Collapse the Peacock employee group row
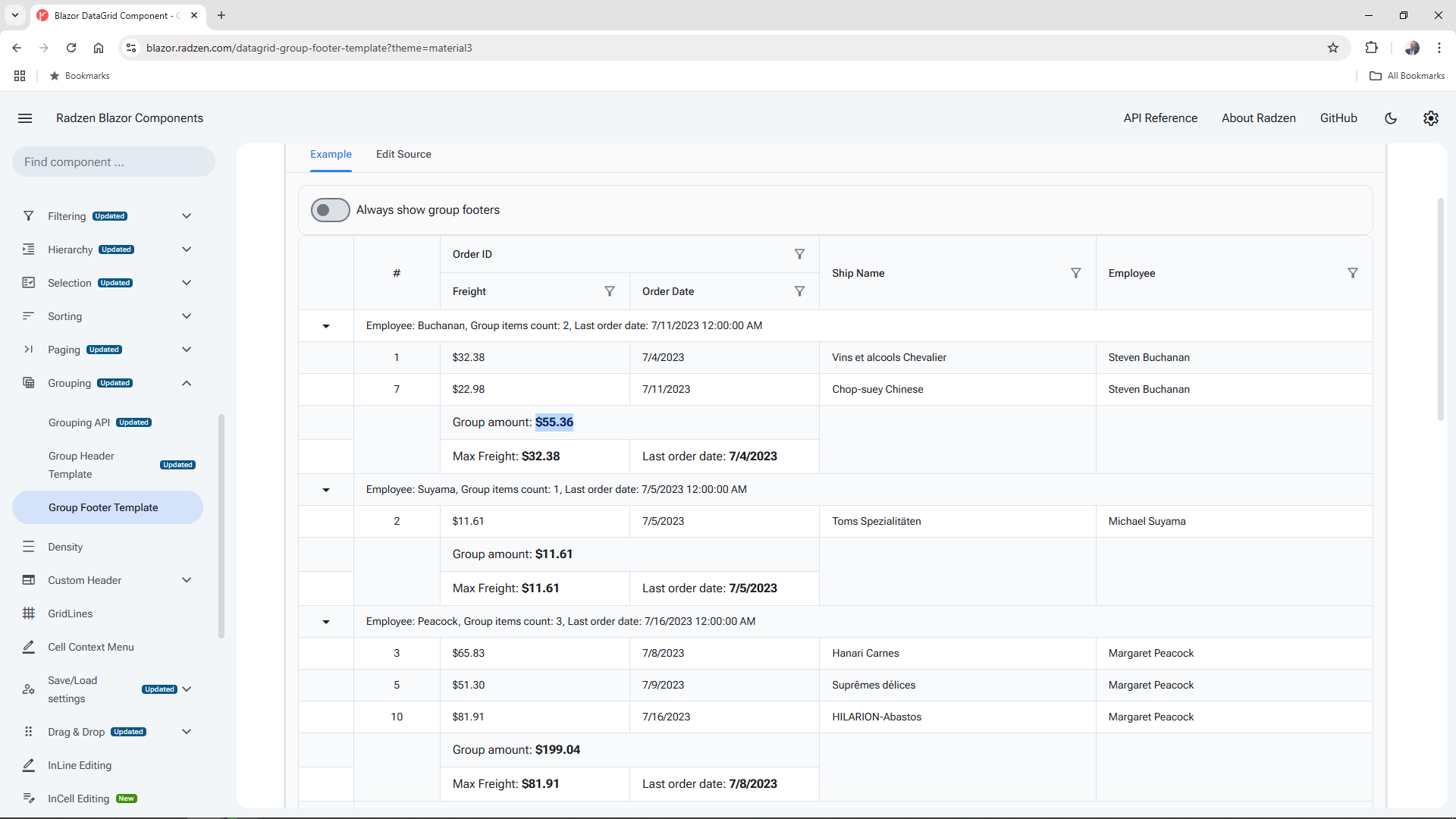Viewport: 1456px width, 819px height. [x=325, y=622]
